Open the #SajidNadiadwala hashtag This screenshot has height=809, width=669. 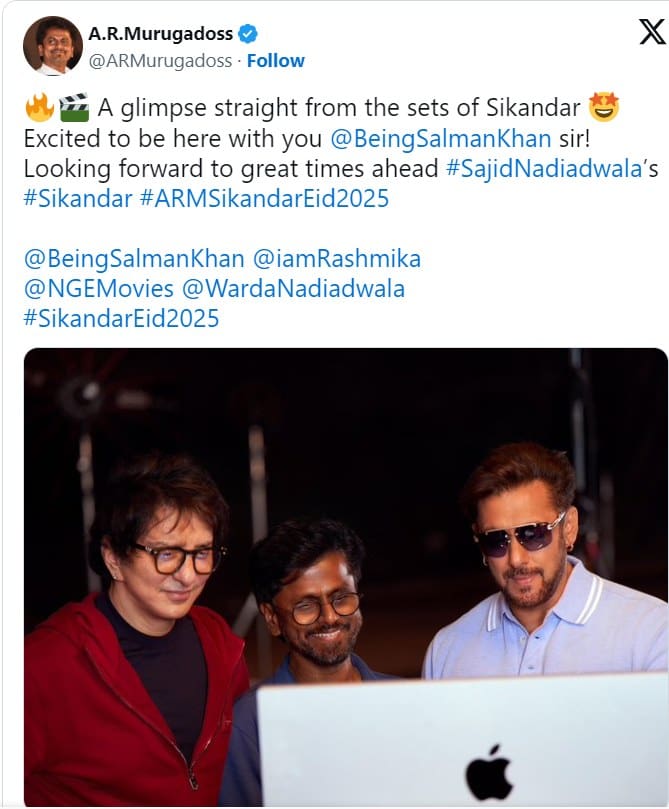[x=544, y=169]
